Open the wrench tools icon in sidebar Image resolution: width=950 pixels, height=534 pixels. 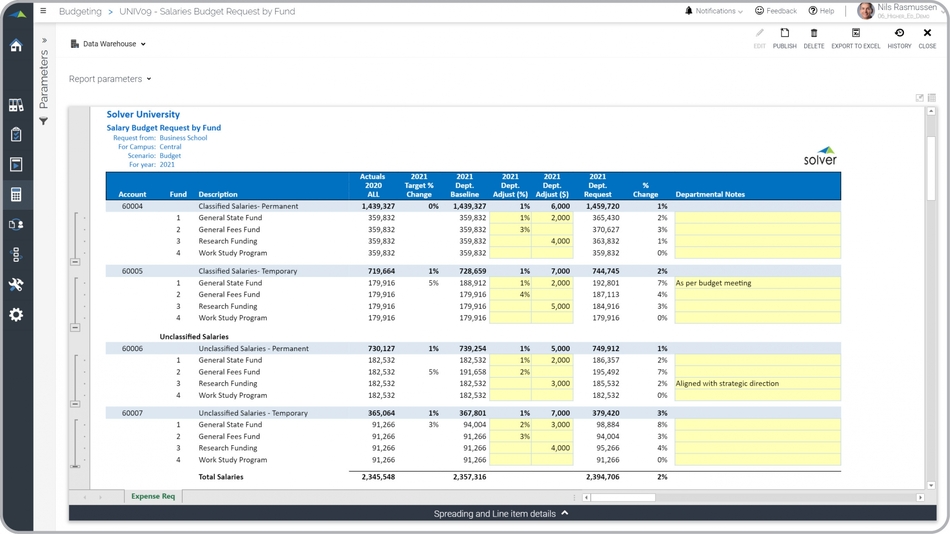pyautogui.click(x=16, y=285)
